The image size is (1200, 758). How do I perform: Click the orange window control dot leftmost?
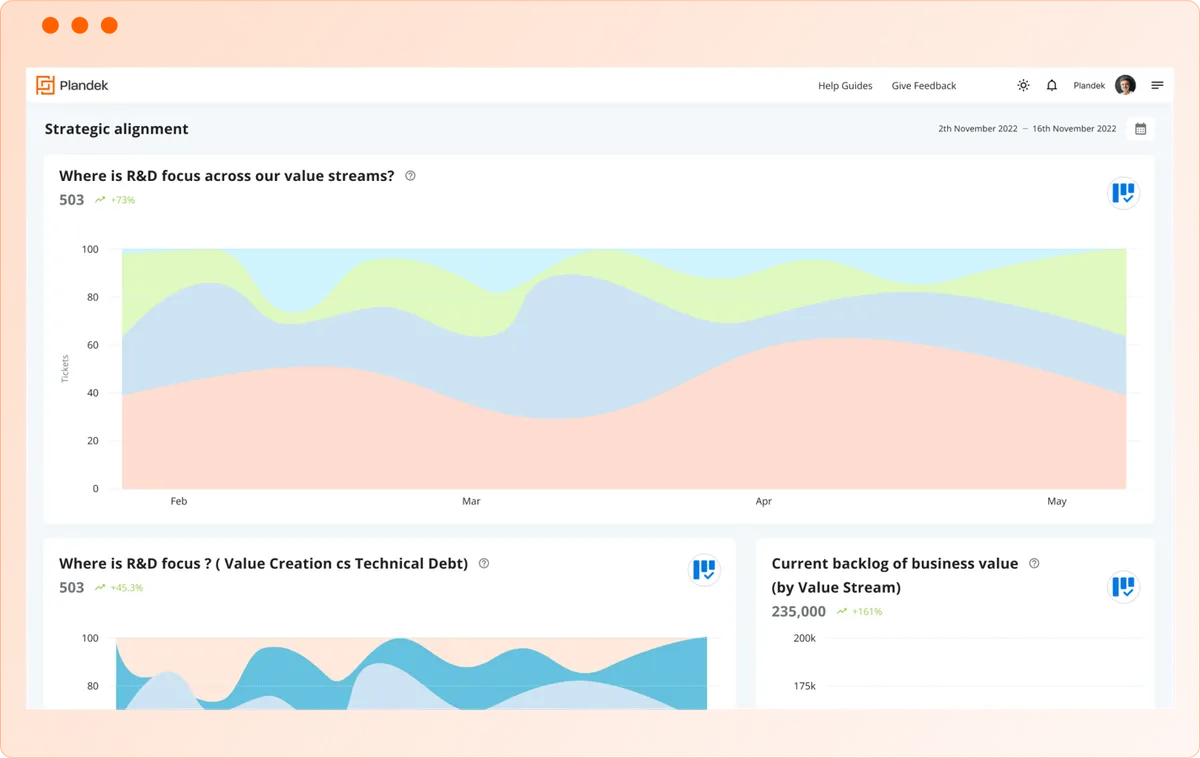50,26
